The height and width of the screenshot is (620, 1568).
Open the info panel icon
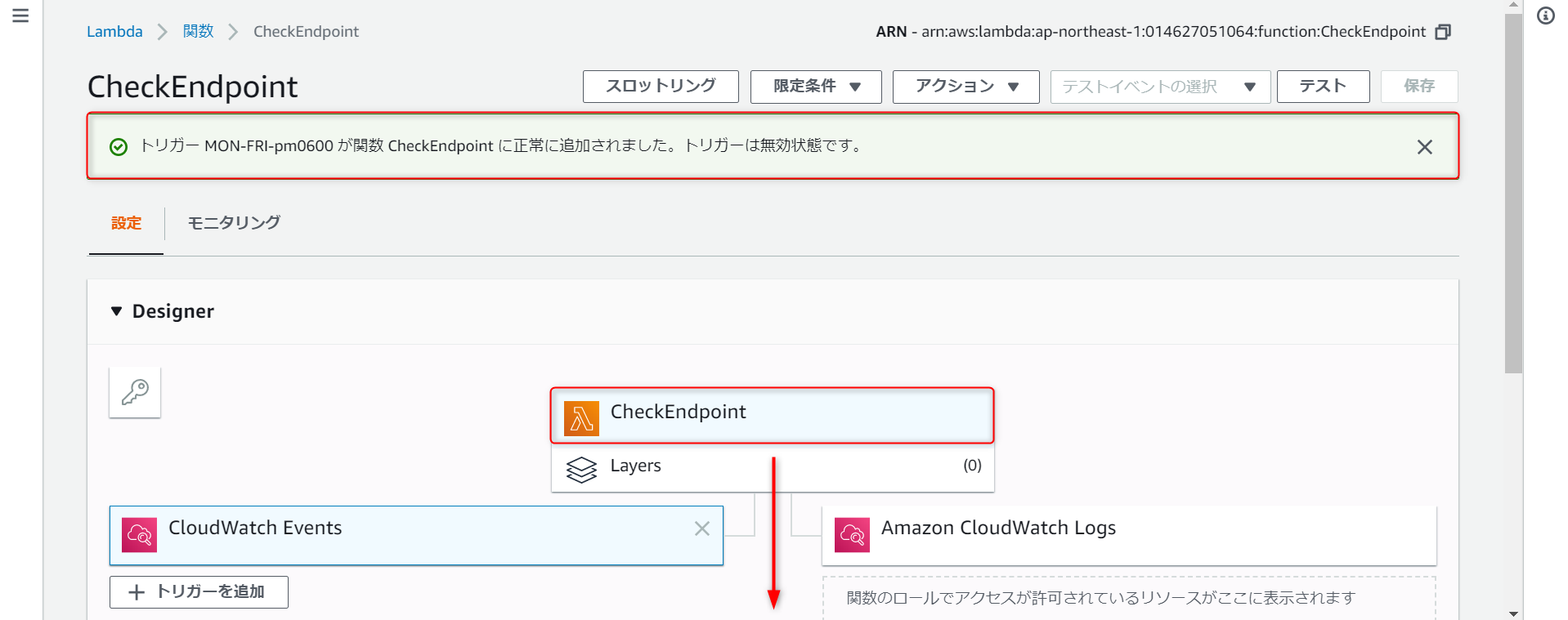(1545, 16)
